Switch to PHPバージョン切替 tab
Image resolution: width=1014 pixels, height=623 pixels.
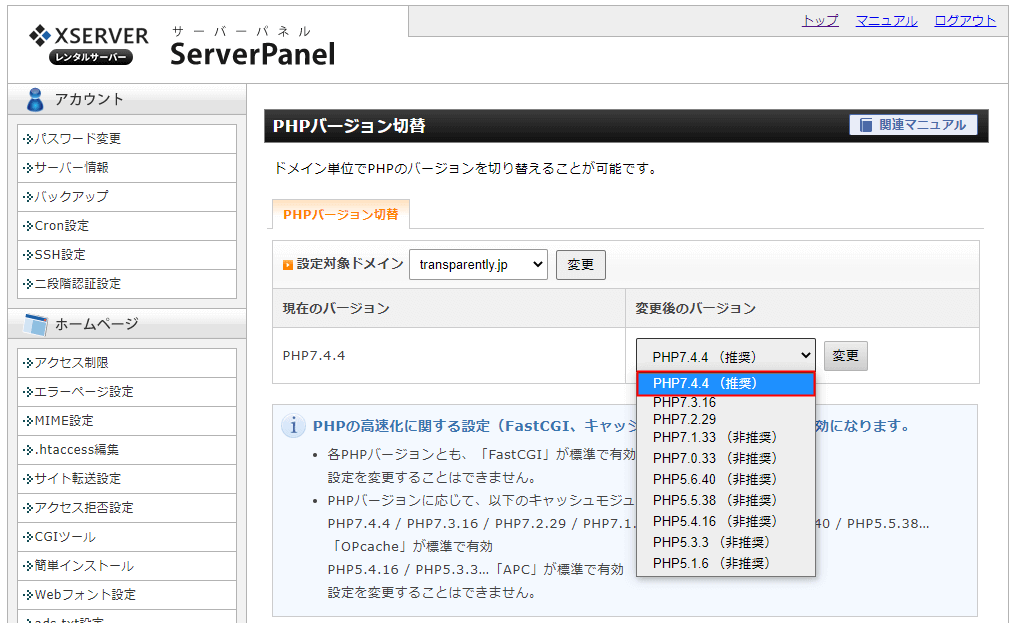340,214
